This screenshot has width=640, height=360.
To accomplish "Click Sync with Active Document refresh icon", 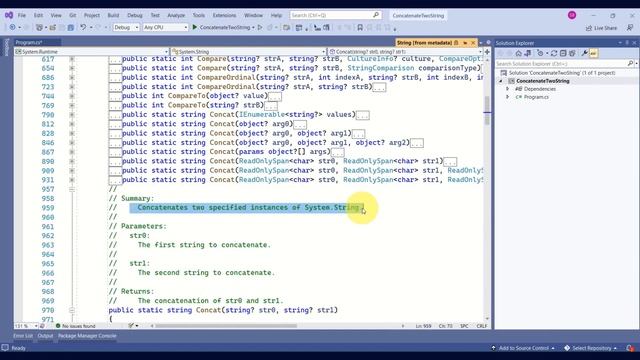I will tap(554, 53).
